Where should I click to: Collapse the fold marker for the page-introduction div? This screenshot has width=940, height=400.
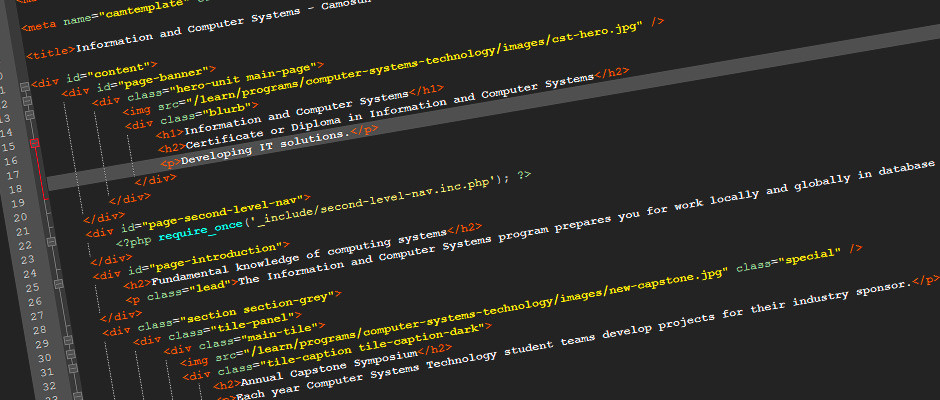[x=58, y=283]
